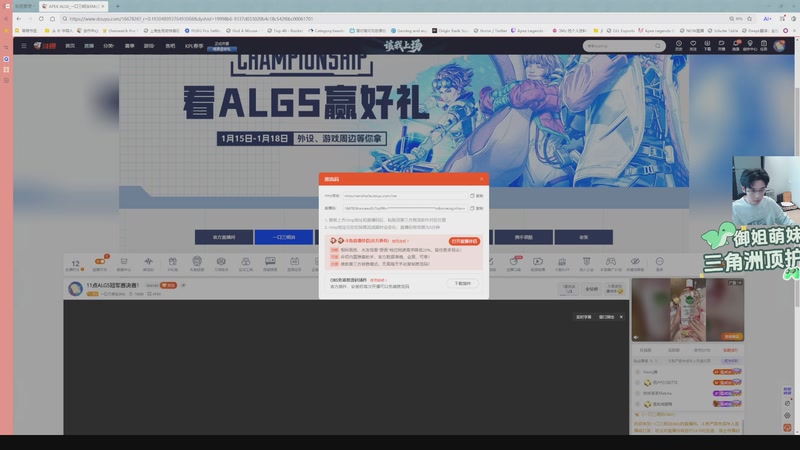Open the usage-tutorial link beside the companion title
The height and width of the screenshot is (450, 800).
click(400, 241)
